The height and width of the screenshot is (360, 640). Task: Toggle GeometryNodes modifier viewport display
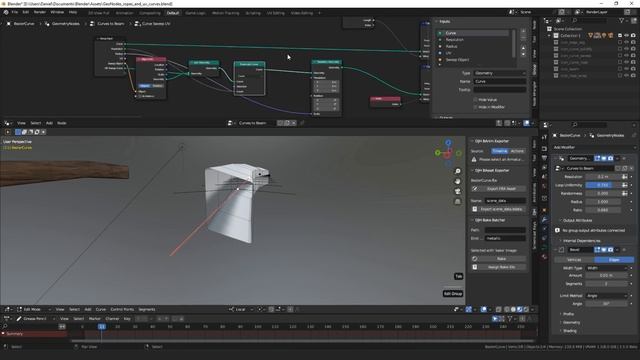tap(604, 158)
